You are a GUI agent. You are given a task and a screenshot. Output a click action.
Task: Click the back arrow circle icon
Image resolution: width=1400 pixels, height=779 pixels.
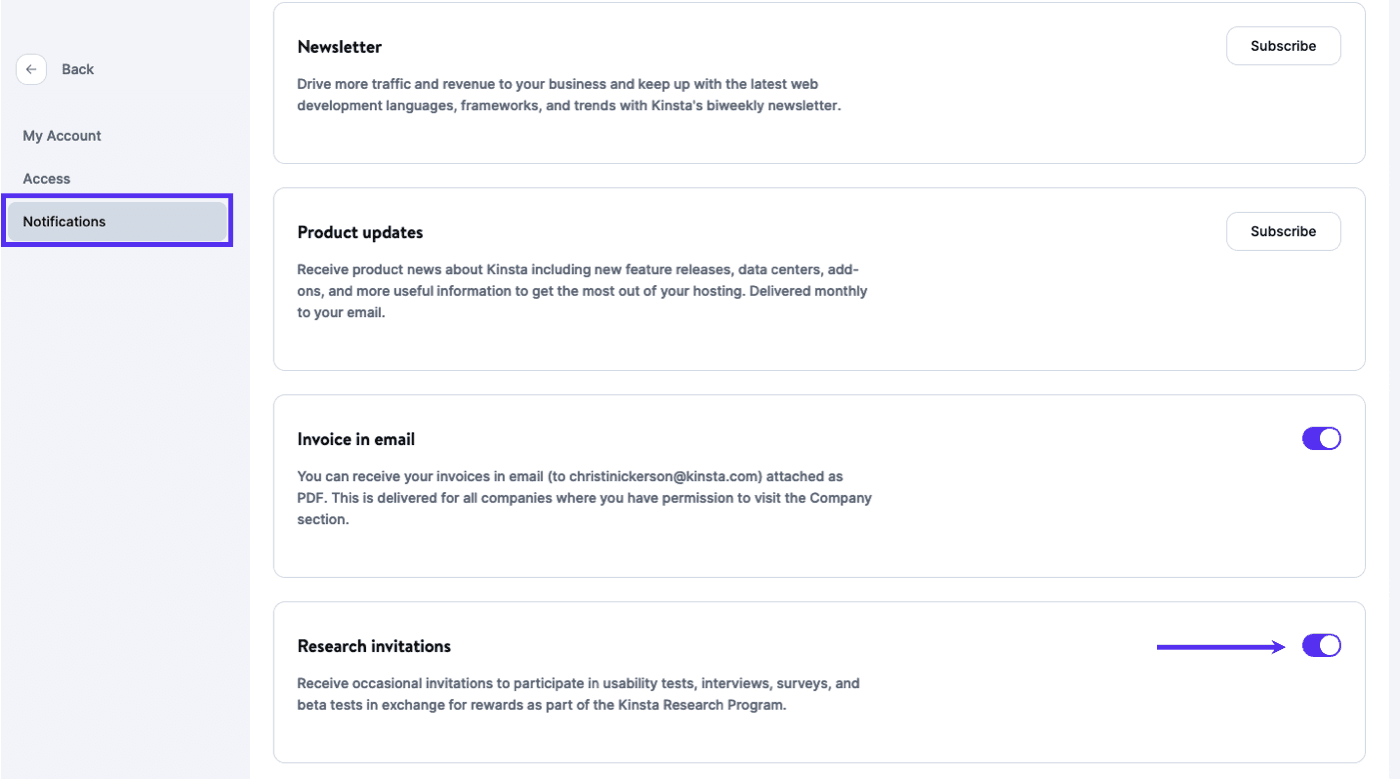31,69
